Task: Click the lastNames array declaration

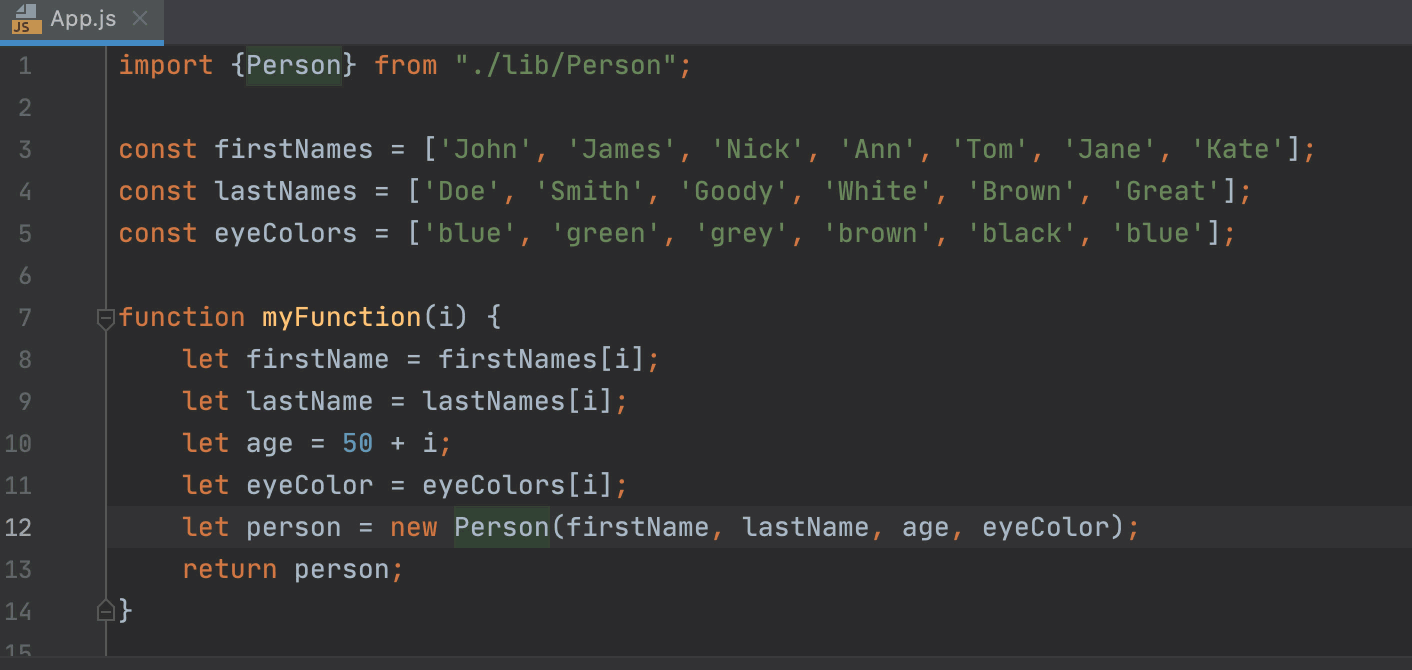Action: click(x=285, y=190)
